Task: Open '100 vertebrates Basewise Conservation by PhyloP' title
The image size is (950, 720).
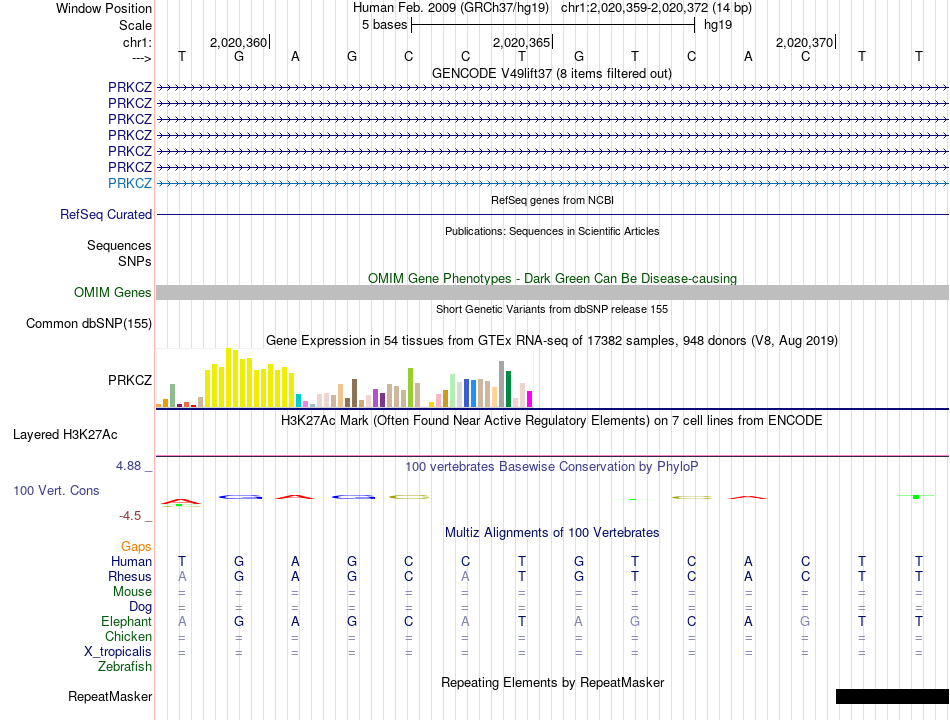Action: (551, 467)
